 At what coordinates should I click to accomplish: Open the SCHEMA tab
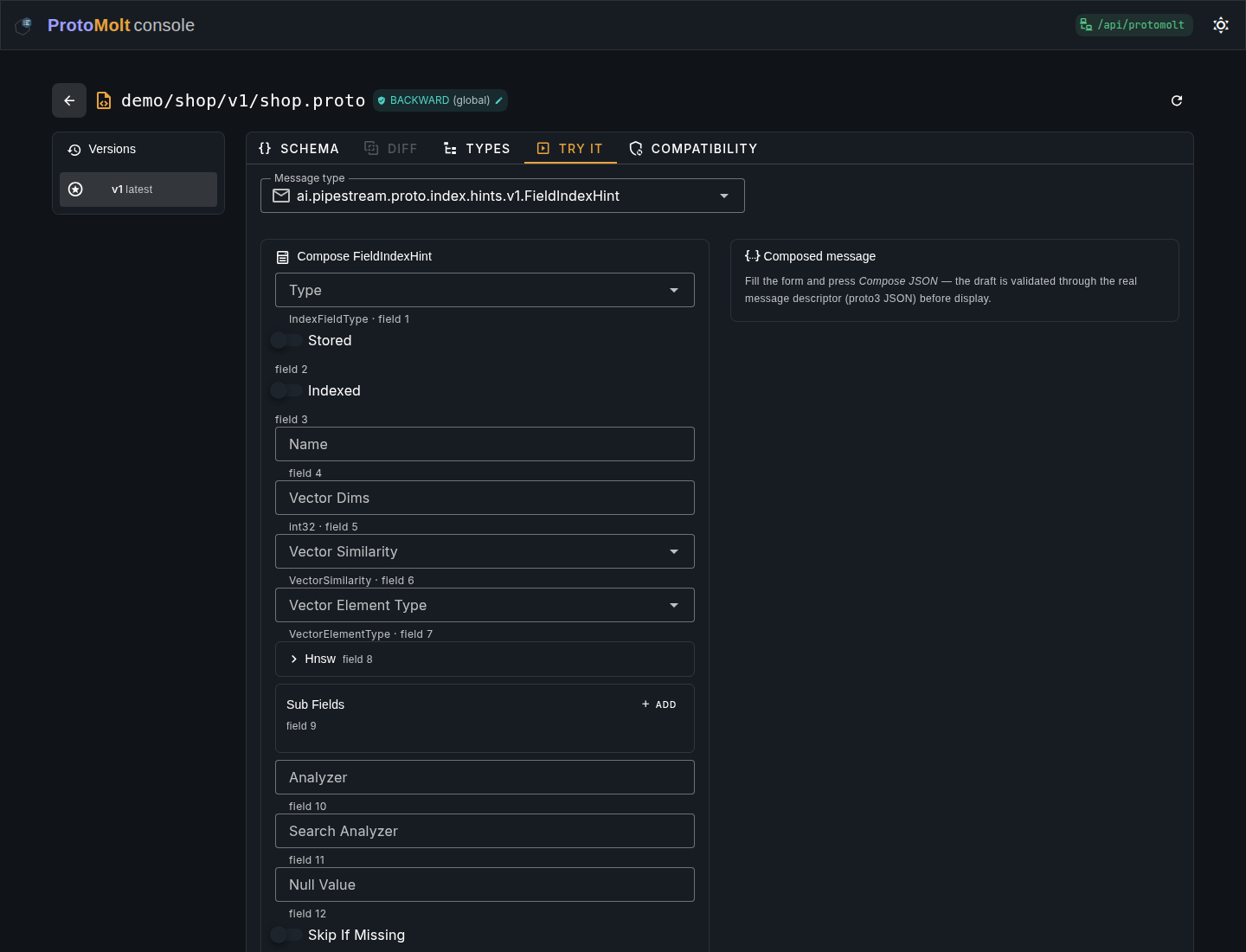click(x=299, y=149)
